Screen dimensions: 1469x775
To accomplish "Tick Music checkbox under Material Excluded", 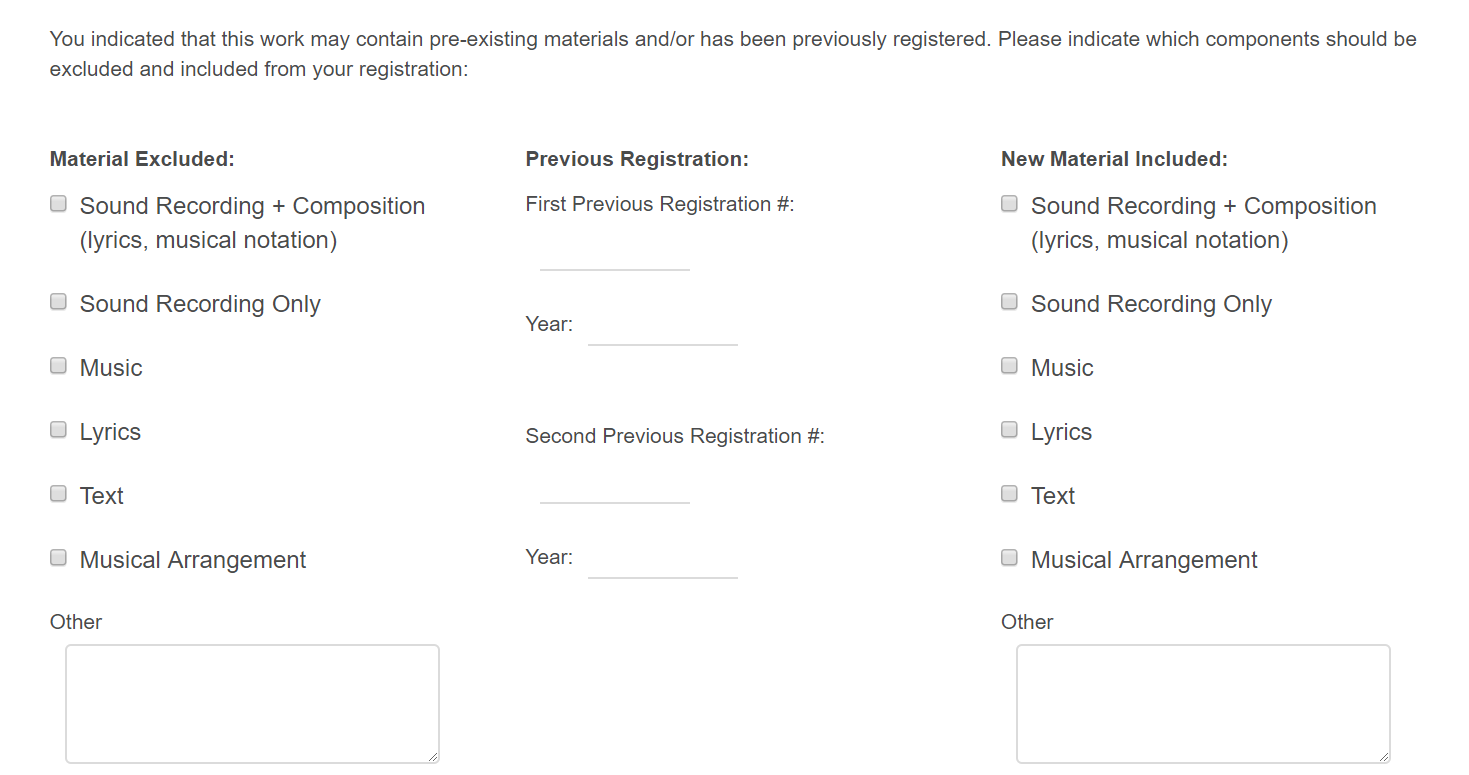I will point(59,366).
